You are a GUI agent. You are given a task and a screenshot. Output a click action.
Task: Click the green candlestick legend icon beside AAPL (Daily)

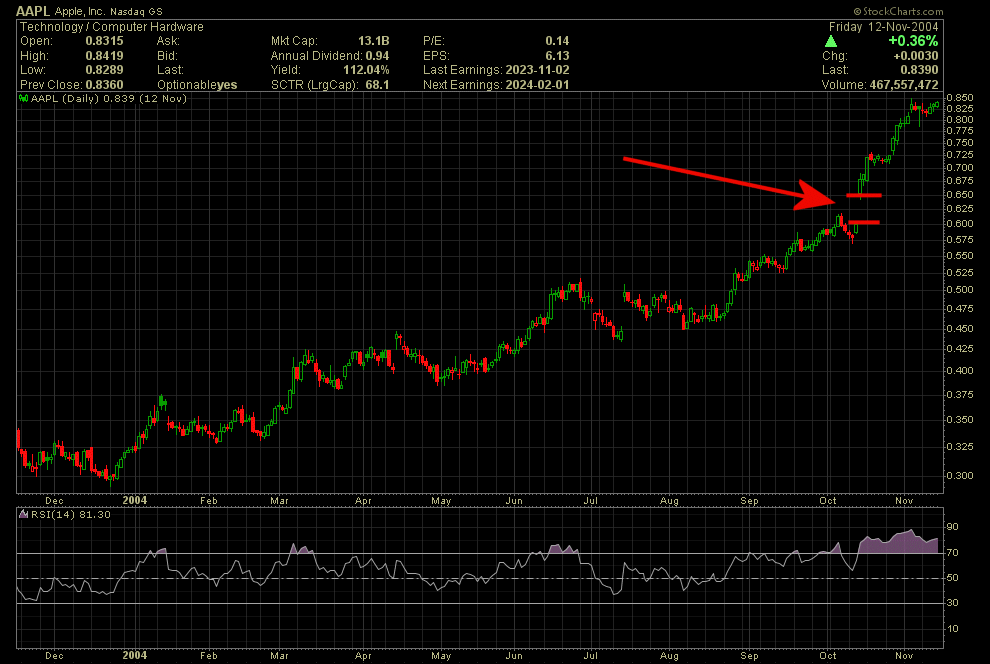coord(24,99)
